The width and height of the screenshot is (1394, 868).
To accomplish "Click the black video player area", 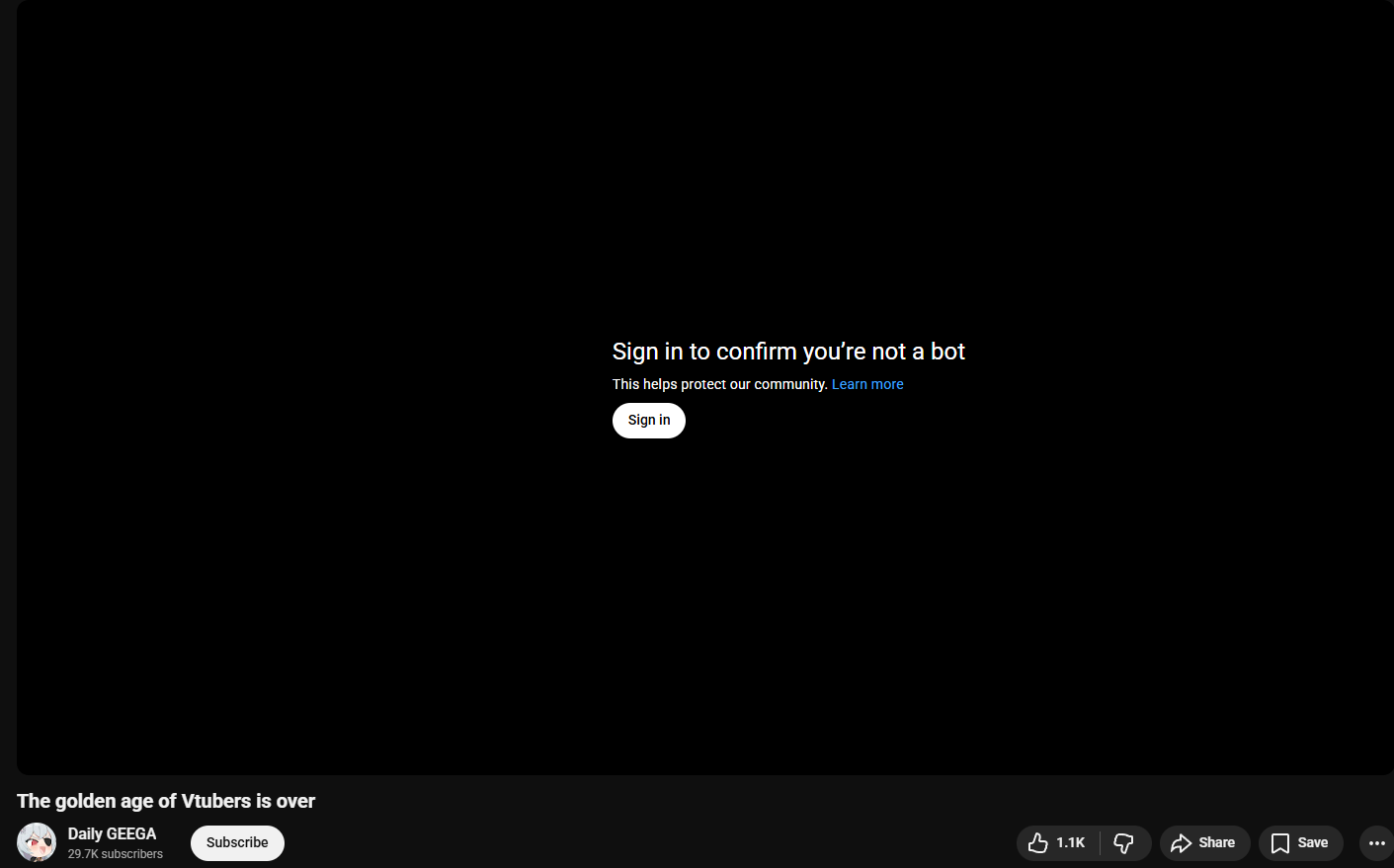I will [x=704, y=197].
